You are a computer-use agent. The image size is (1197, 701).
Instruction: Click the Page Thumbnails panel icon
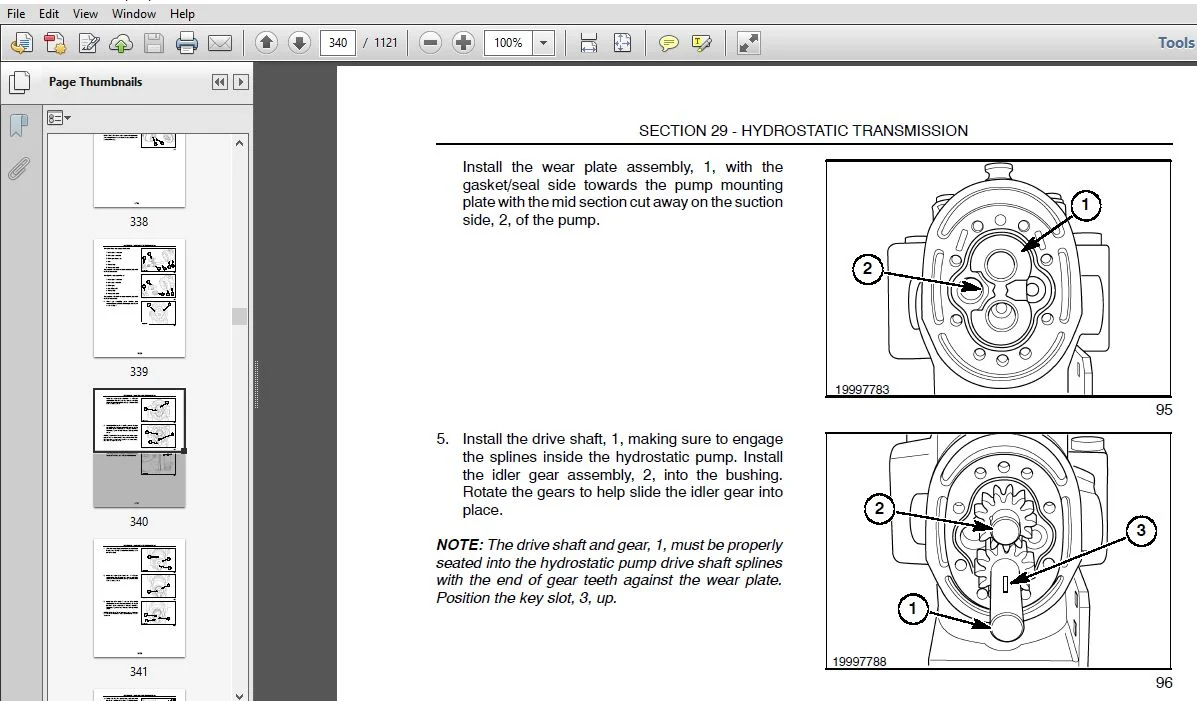click(x=19, y=82)
